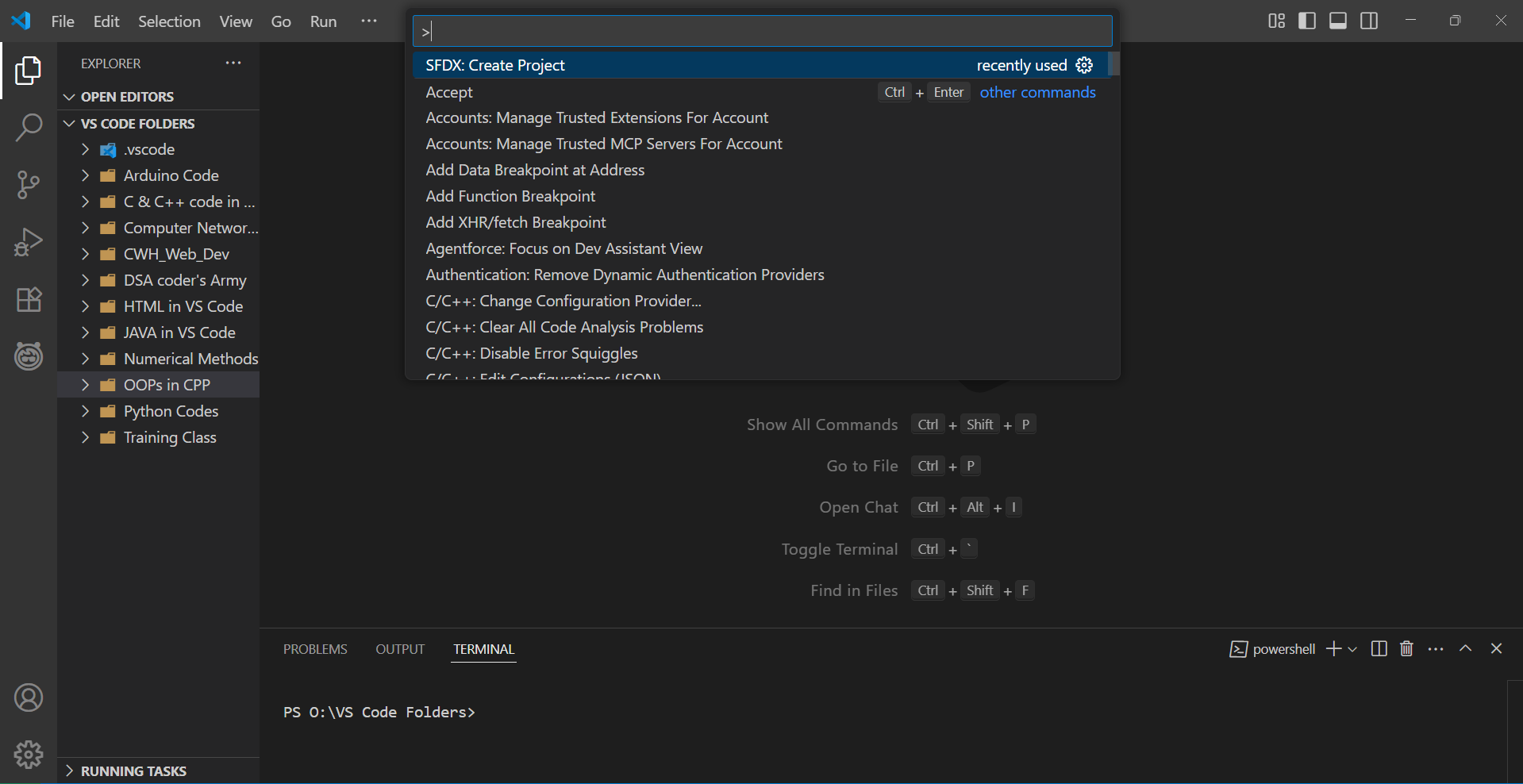Open the Search view icon

[x=29, y=127]
